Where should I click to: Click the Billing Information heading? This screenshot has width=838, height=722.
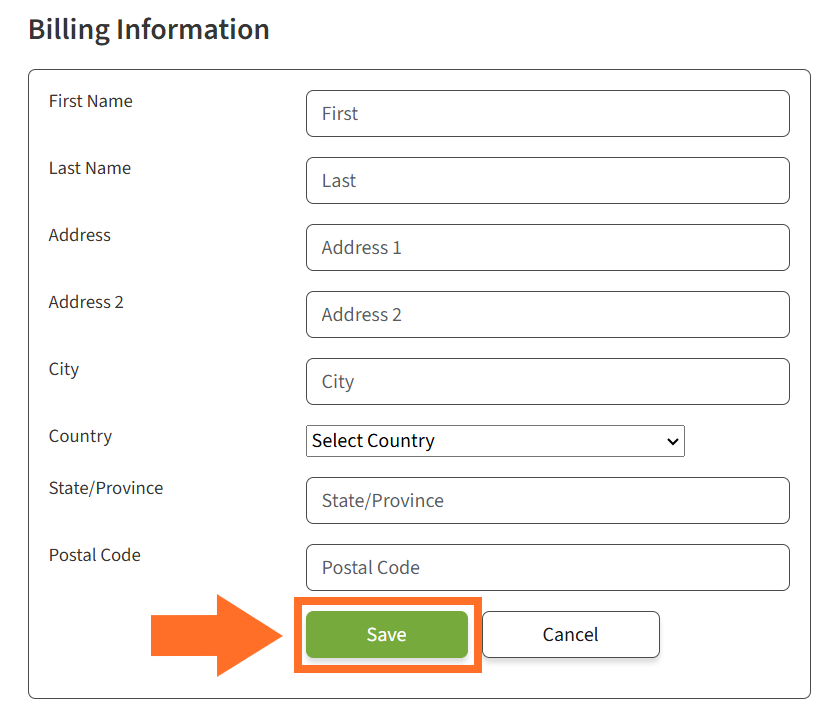pyautogui.click(x=149, y=30)
